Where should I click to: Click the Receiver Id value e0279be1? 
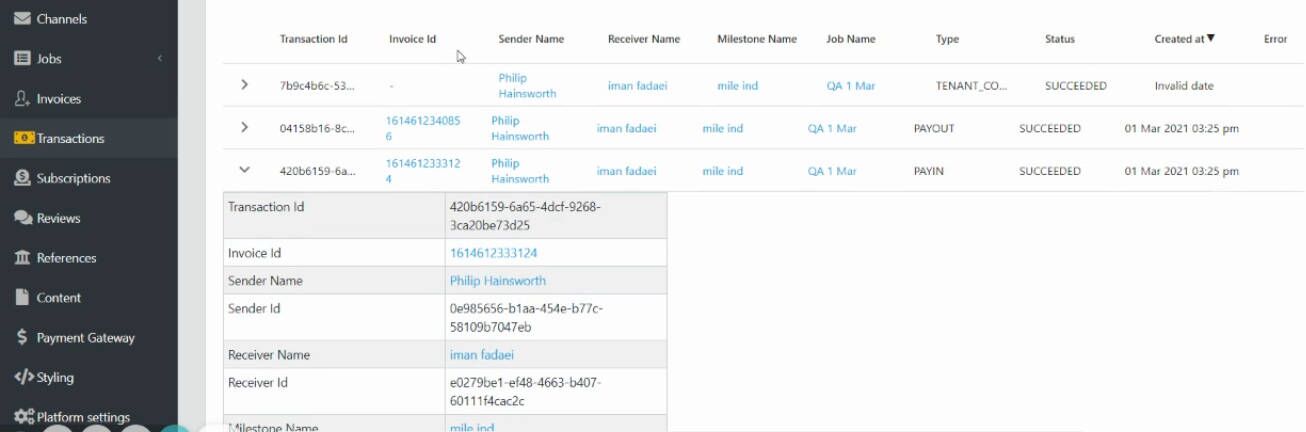tap(525, 392)
